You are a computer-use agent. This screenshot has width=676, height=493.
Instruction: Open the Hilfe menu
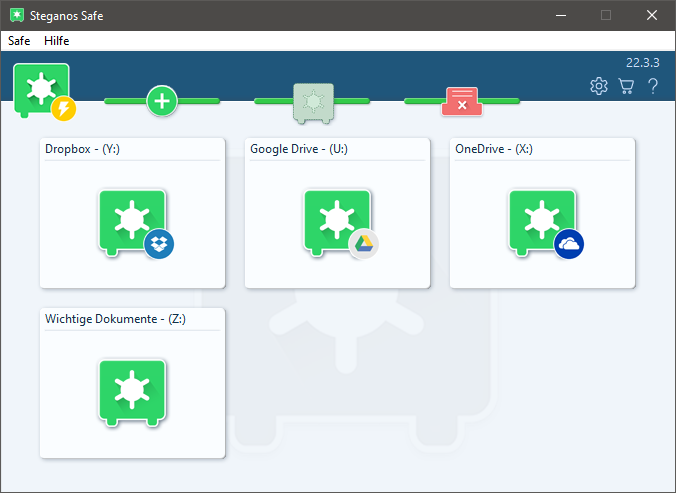click(x=56, y=41)
